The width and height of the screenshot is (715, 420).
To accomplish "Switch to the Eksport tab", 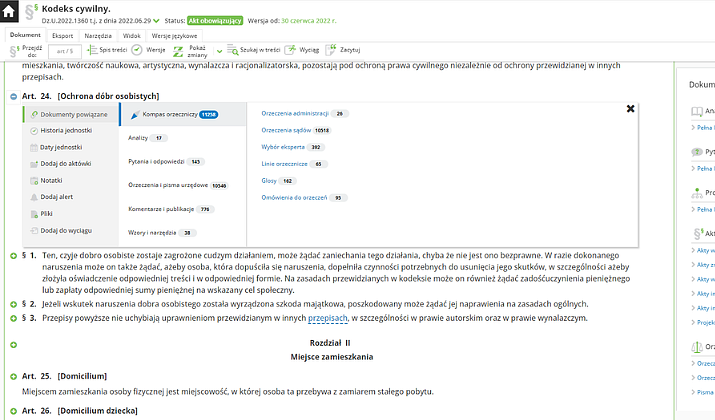I will tap(62, 36).
